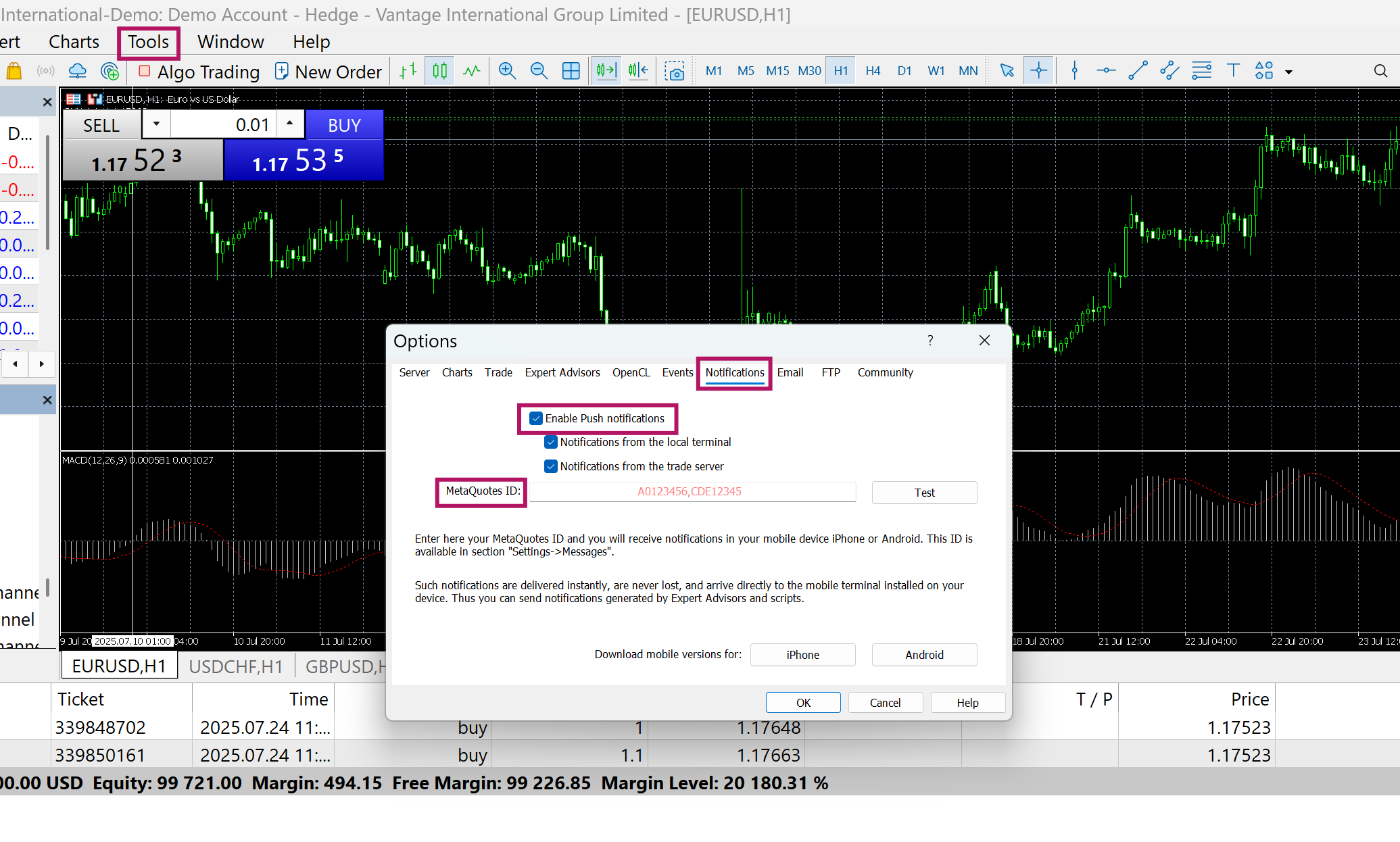Switch to the H4 timeframe
The image size is (1400, 842).
coord(873,71)
